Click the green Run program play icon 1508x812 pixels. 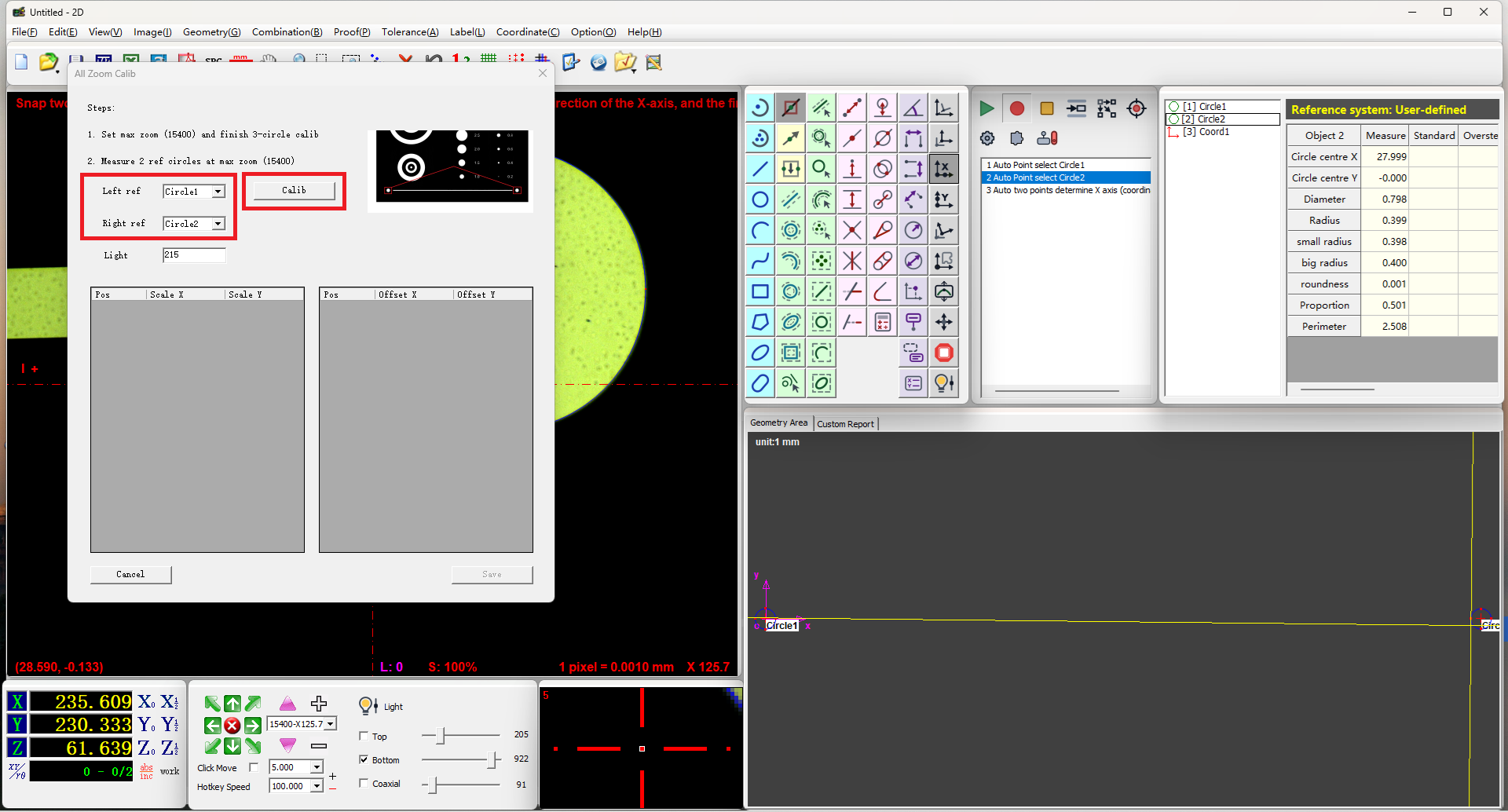pyautogui.click(x=986, y=108)
